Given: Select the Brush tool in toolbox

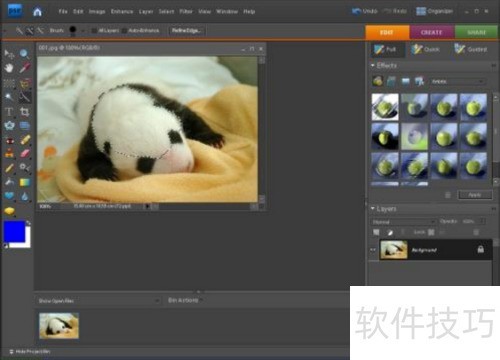Looking at the screenshot, I should click(9, 168).
